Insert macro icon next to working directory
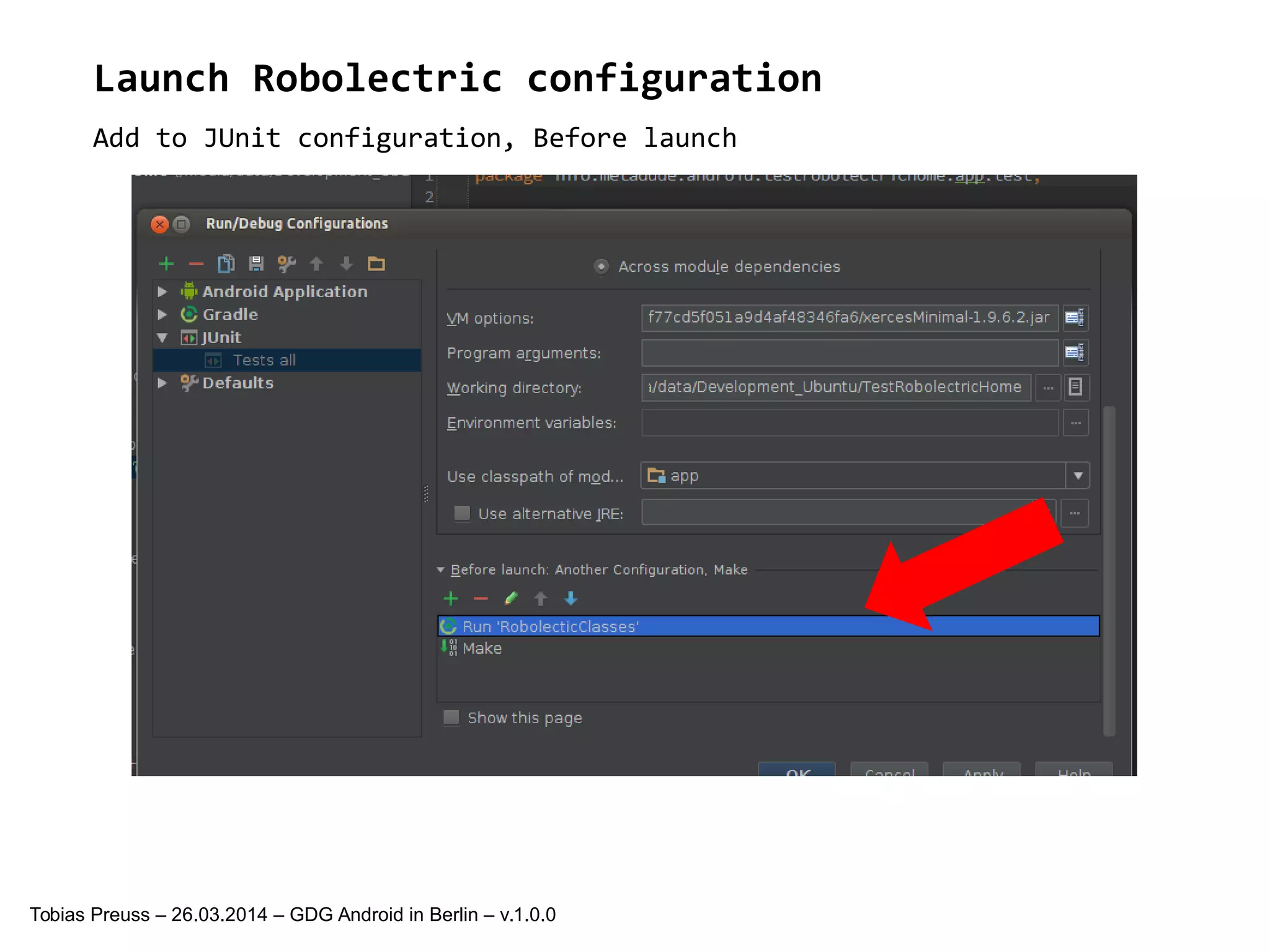Image resolution: width=1270 pixels, height=952 pixels. point(1075,388)
